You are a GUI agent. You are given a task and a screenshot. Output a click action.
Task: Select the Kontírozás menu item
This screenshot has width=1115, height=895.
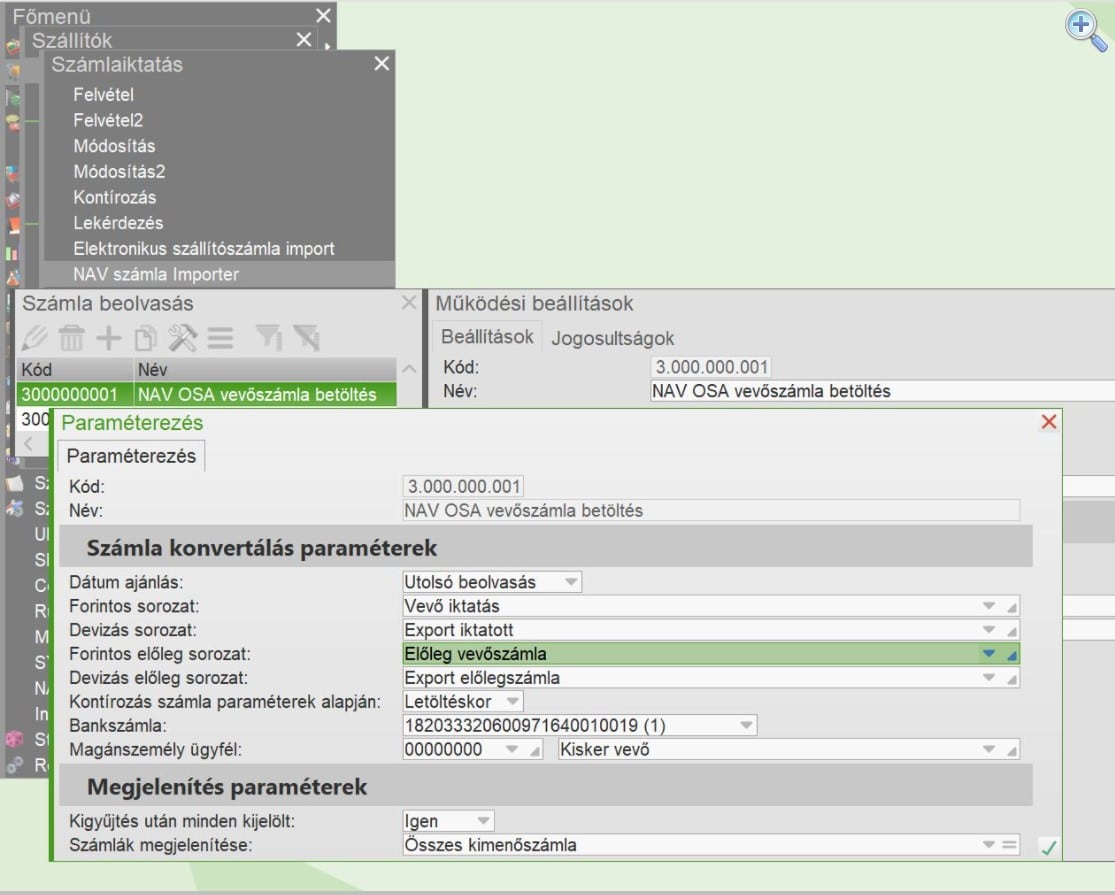115,197
